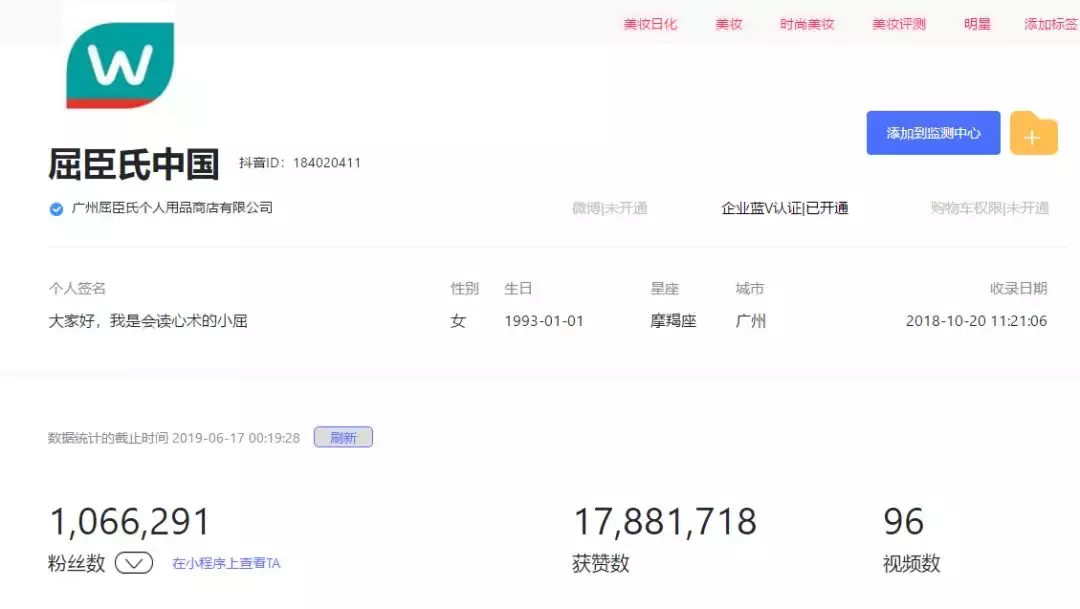
Task: Click the 抖音ID 184020411 text
Action: (300, 163)
